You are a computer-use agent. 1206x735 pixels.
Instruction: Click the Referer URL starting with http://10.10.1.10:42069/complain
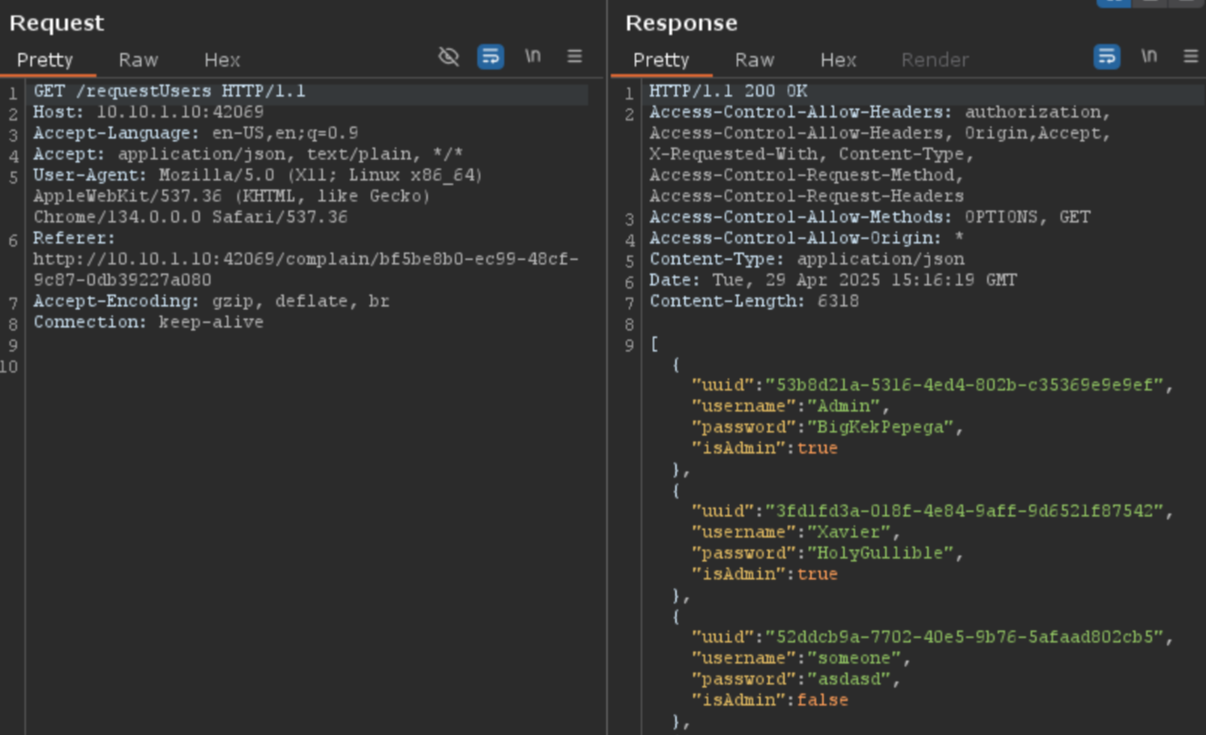(x=306, y=270)
